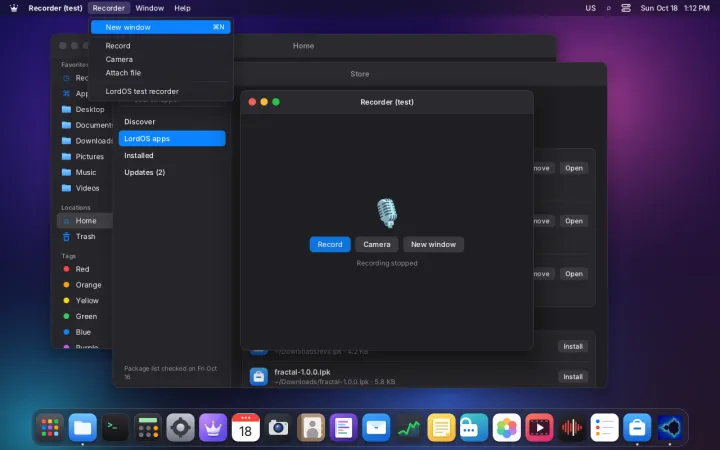Open the Window menu in the menu bar
This screenshot has width=720, height=450.
(x=150, y=8)
